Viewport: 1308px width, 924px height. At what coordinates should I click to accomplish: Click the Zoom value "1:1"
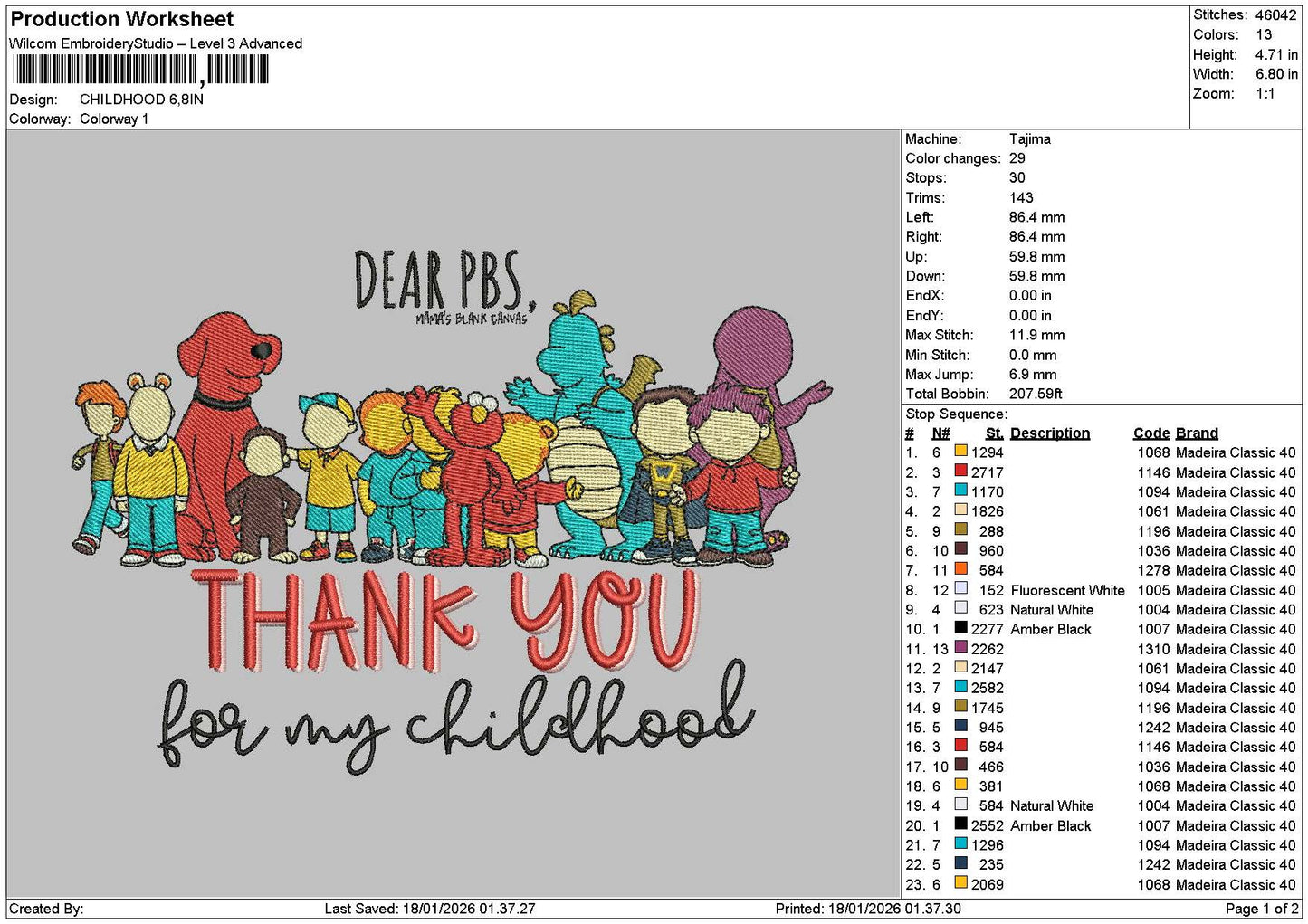point(1265,94)
